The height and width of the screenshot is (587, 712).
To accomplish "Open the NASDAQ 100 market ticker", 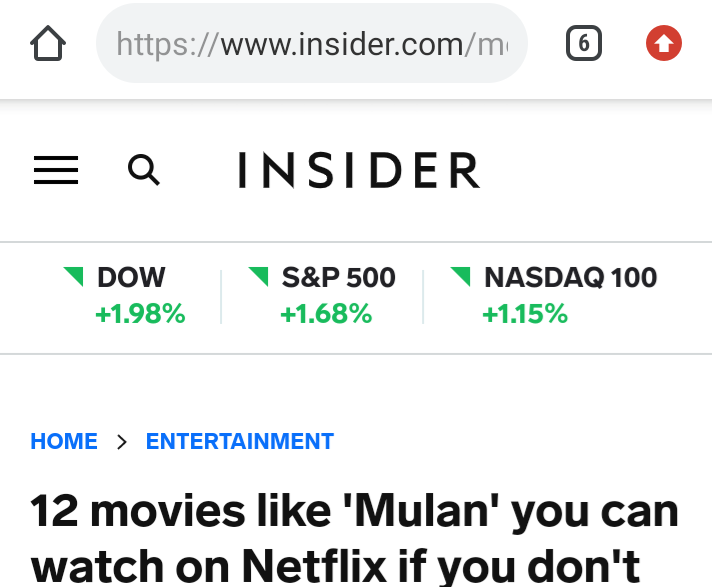I will click(570, 277).
